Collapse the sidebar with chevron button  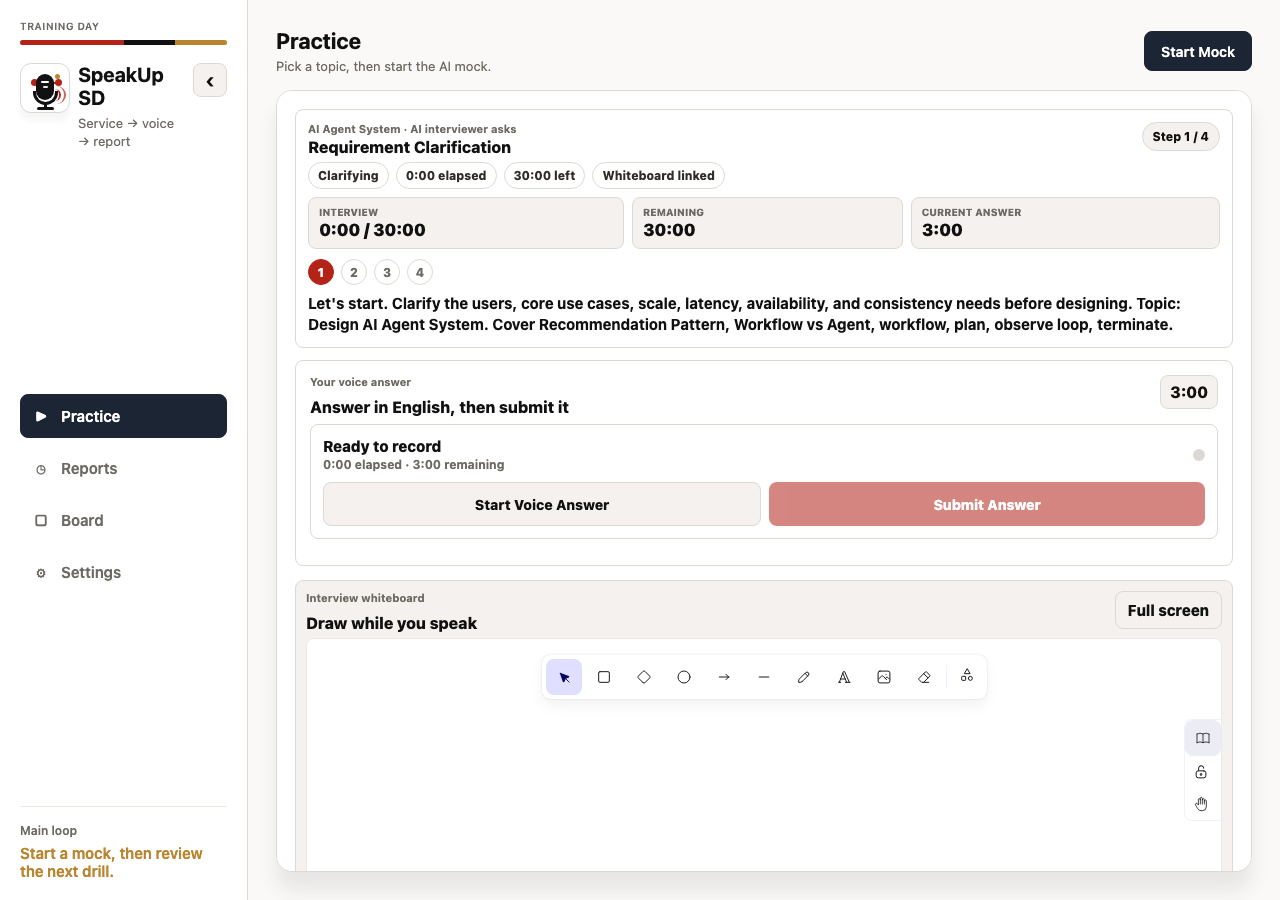tap(210, 81)
